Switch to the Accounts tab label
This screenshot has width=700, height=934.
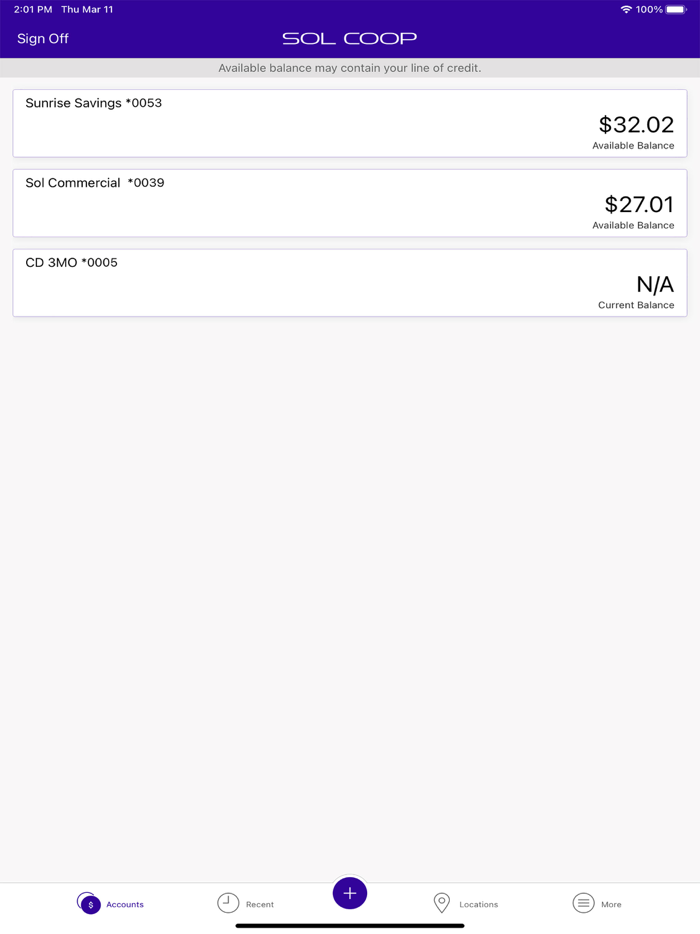[125, 904]
